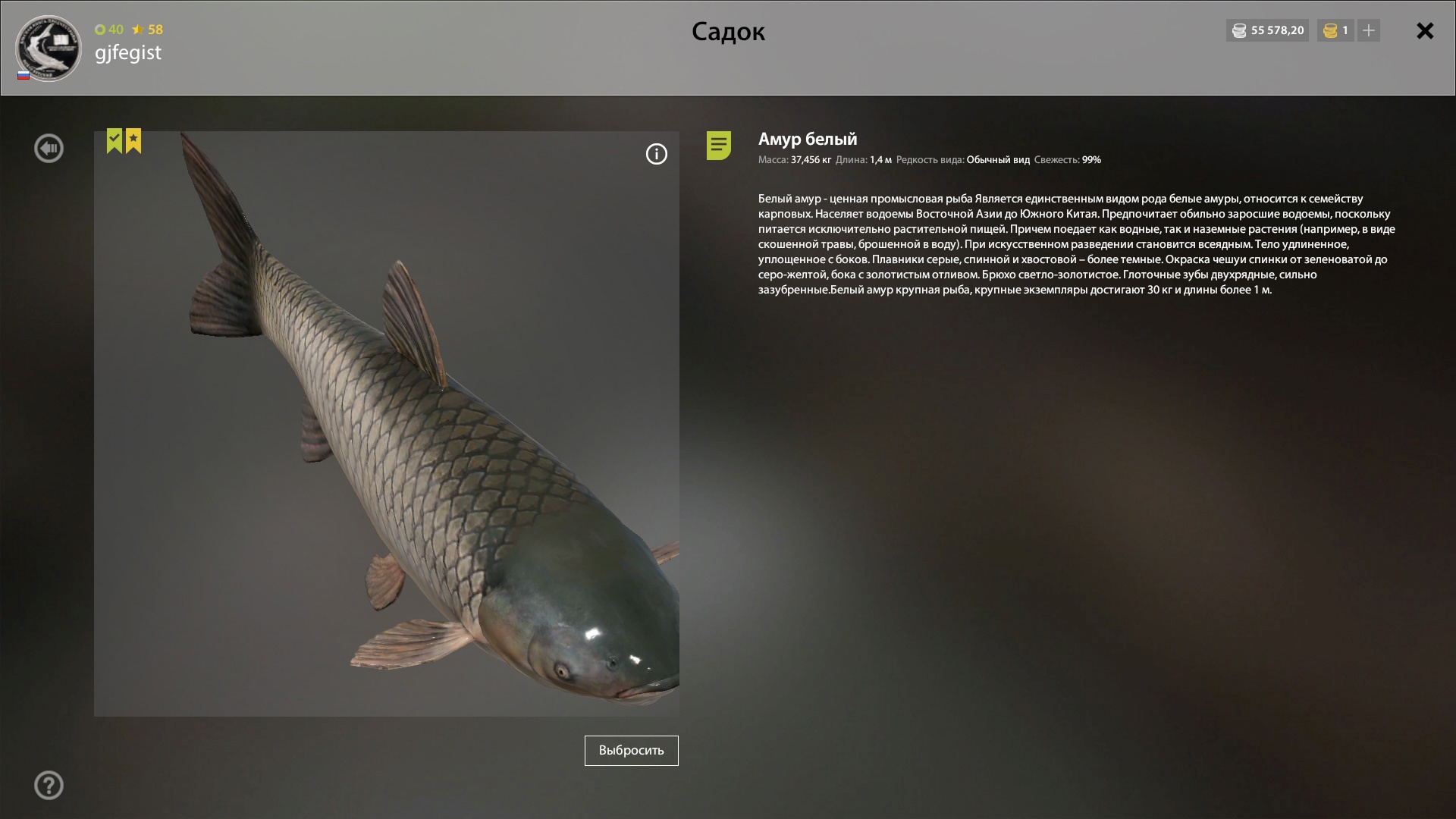Open help with the question mark icon
Viewport: 1456px width, 819px height.
pos(49,786)
